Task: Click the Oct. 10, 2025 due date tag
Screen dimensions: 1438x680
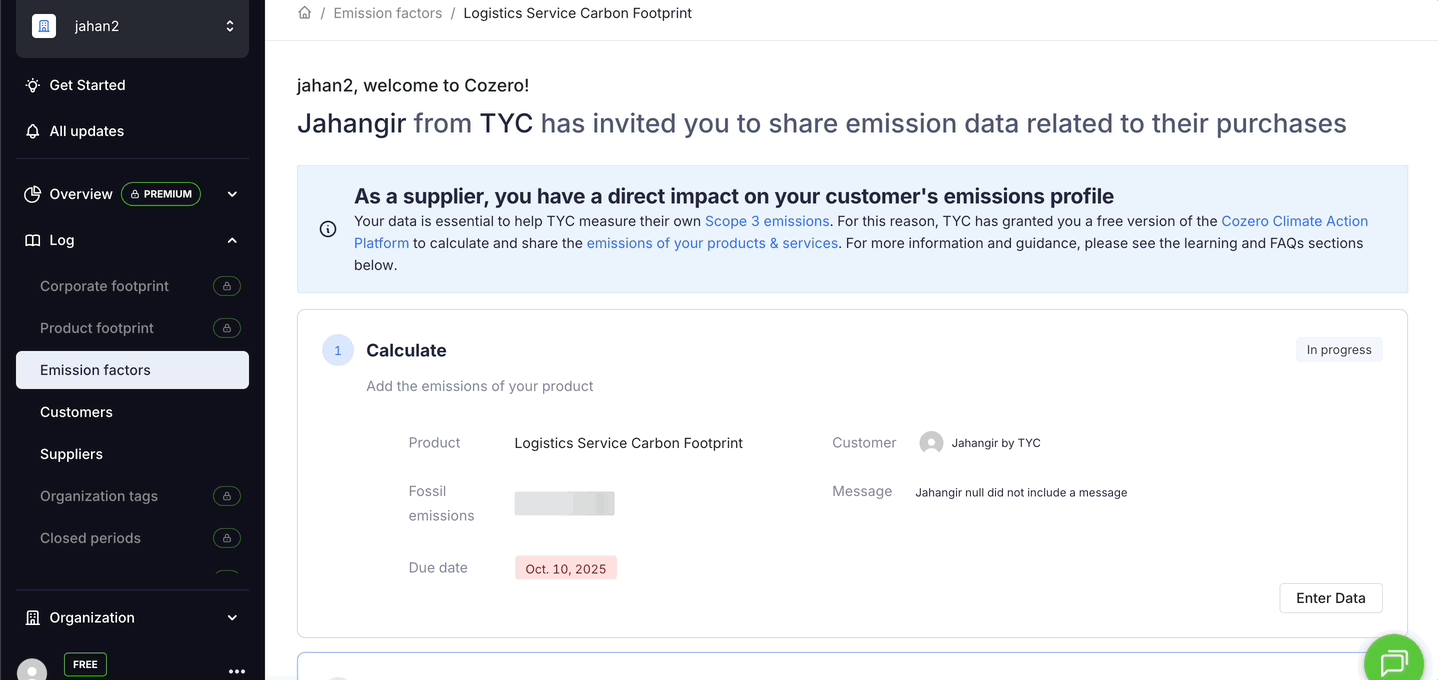Action: pos(566,568)
